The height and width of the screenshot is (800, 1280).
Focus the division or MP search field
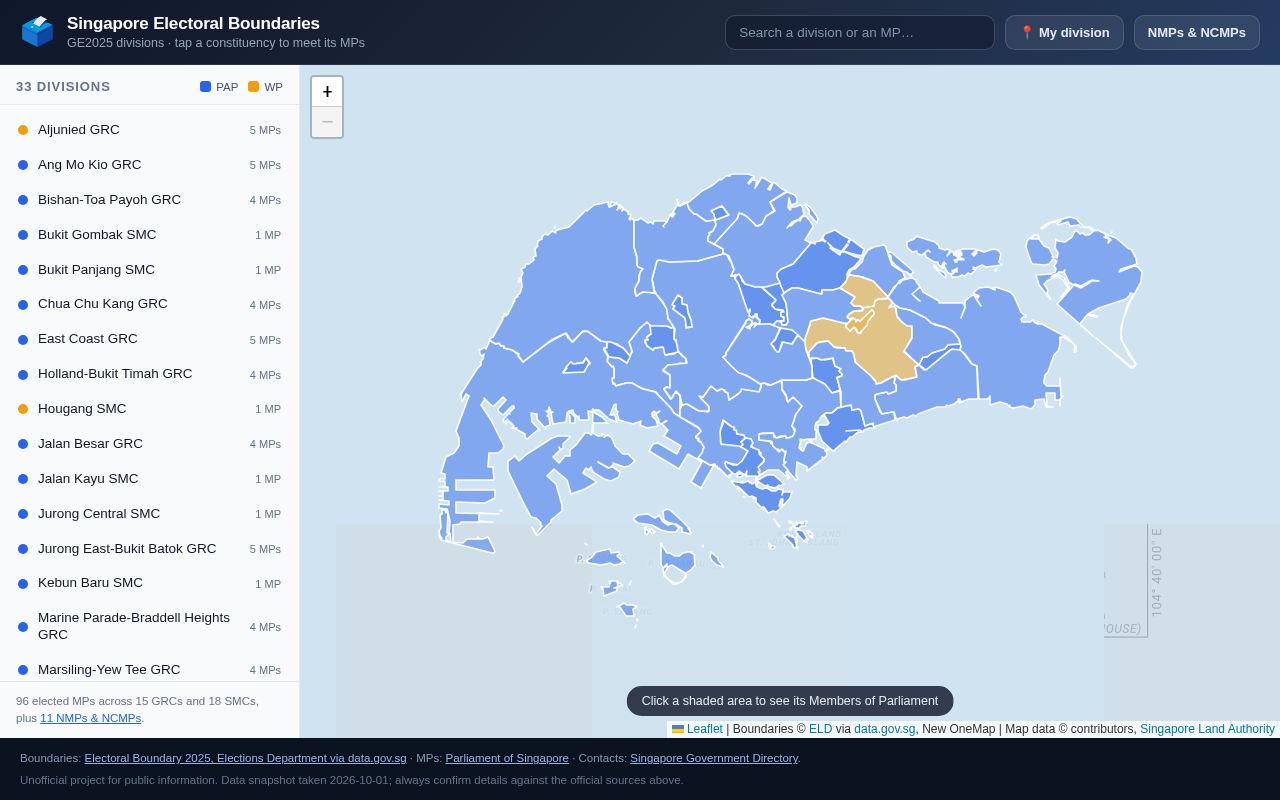pos(860,32)
